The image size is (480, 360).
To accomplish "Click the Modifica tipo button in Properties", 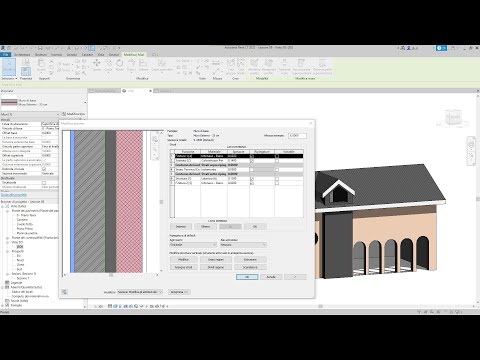I will pyautogui.click(x=74, y=114).
